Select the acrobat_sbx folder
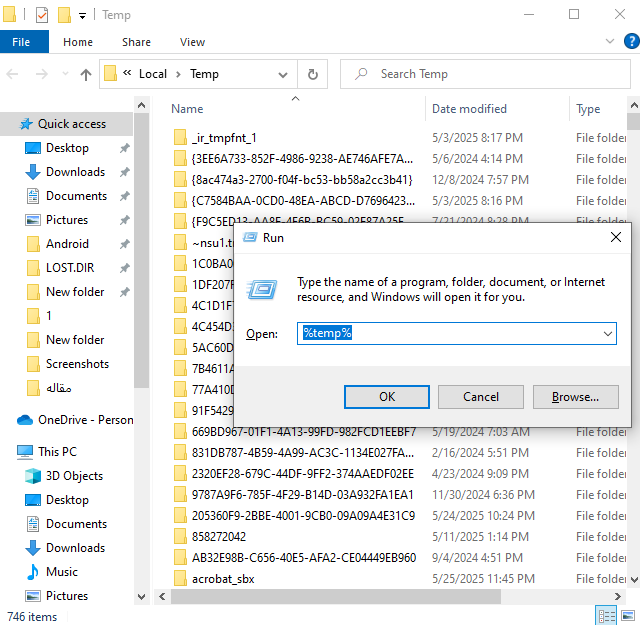This screenshot has height=625, width=640. [x=223, y=579]
